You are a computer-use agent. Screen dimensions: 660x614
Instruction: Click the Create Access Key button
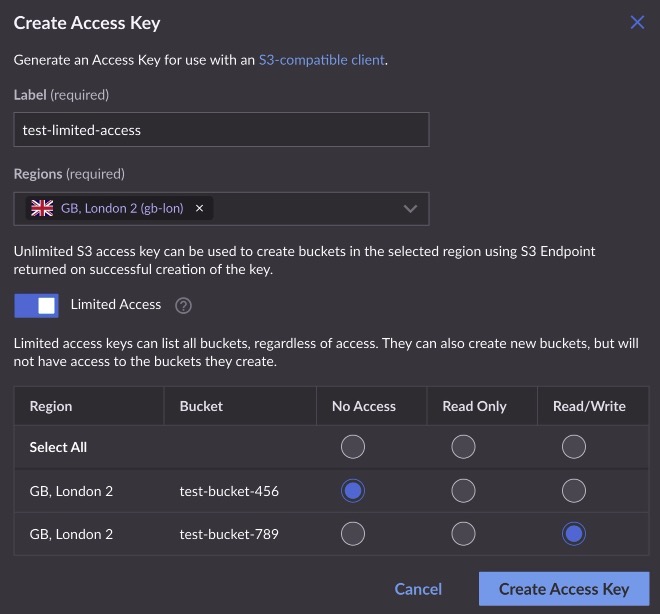[x=564, y=589]
